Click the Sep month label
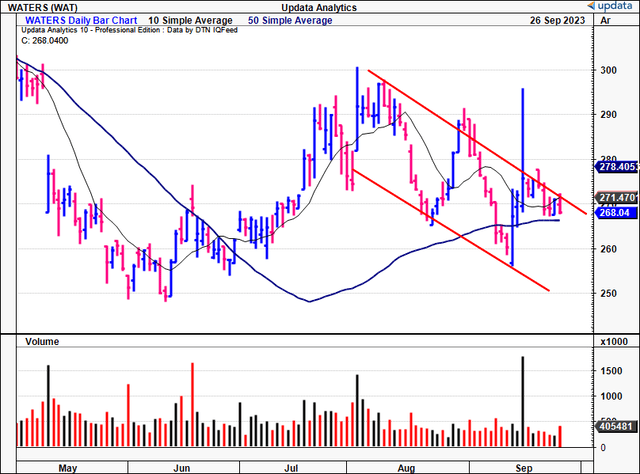The width and height of the screenshot is (640, 474). pos(524,468)
